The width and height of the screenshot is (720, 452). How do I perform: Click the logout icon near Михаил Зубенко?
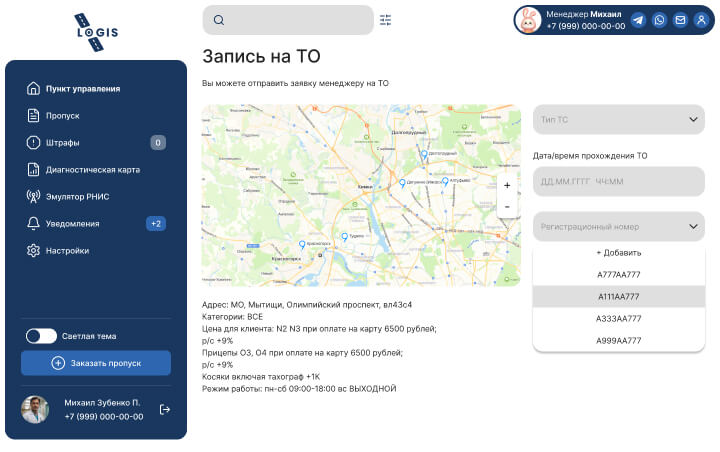(165, 409)
